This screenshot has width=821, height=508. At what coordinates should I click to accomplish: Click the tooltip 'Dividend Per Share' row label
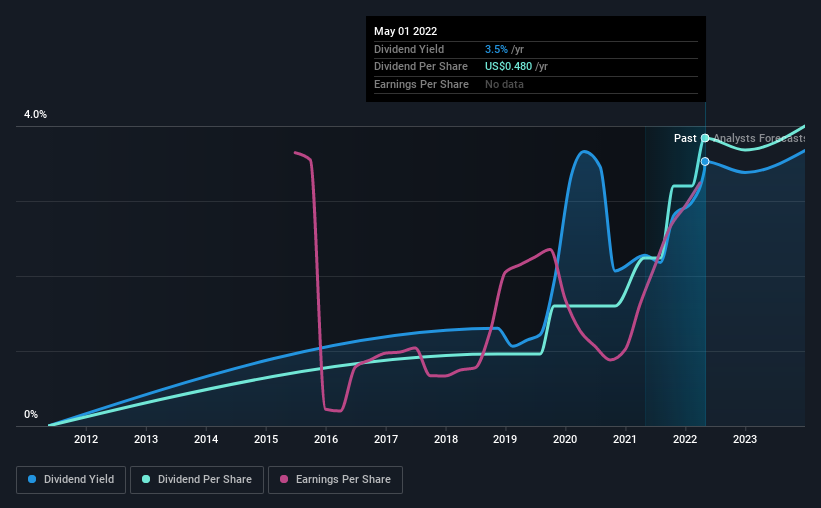420,67
